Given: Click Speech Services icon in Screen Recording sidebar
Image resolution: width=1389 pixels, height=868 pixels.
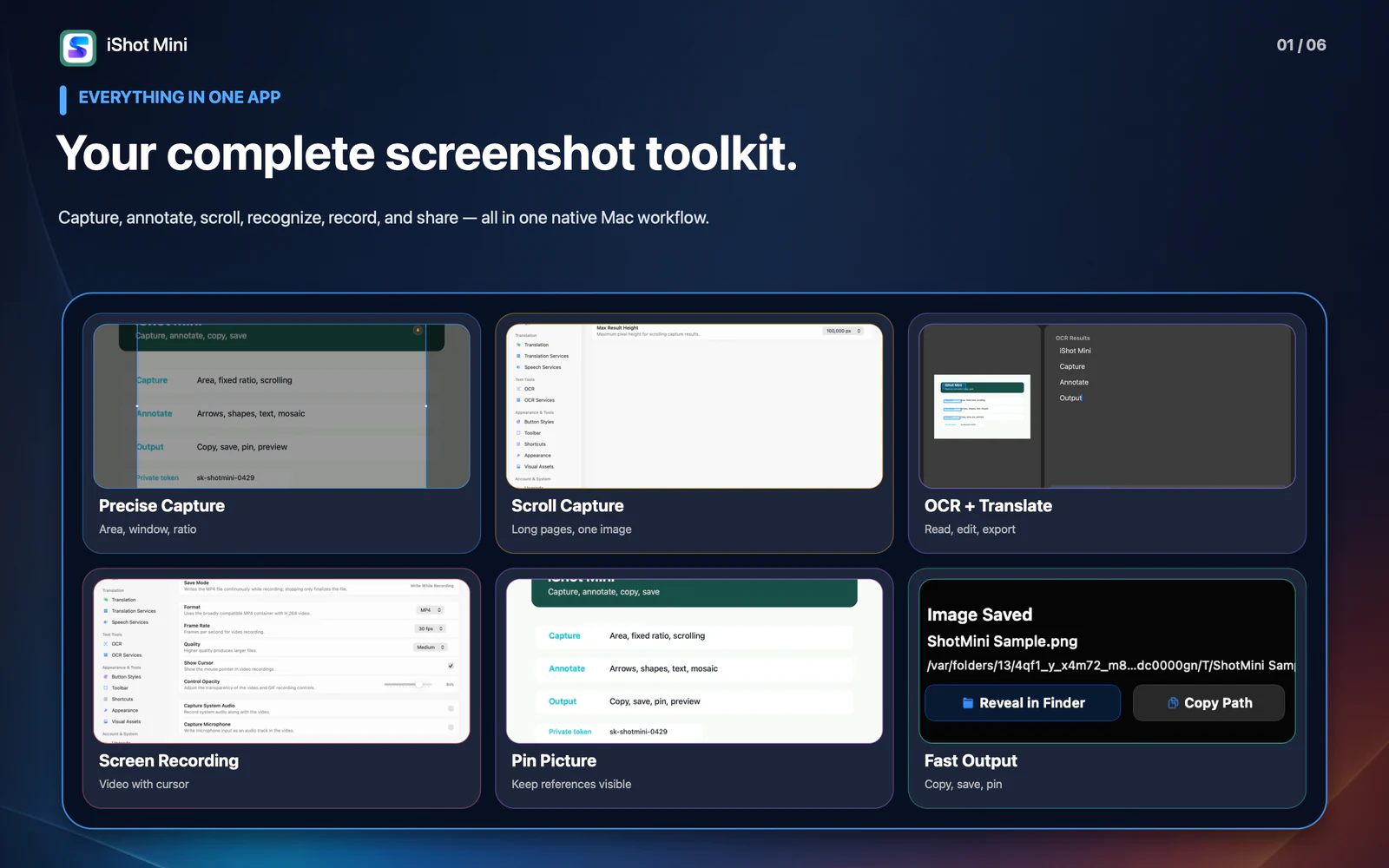Looking at the screenshot, I should [x=106, y=622].
